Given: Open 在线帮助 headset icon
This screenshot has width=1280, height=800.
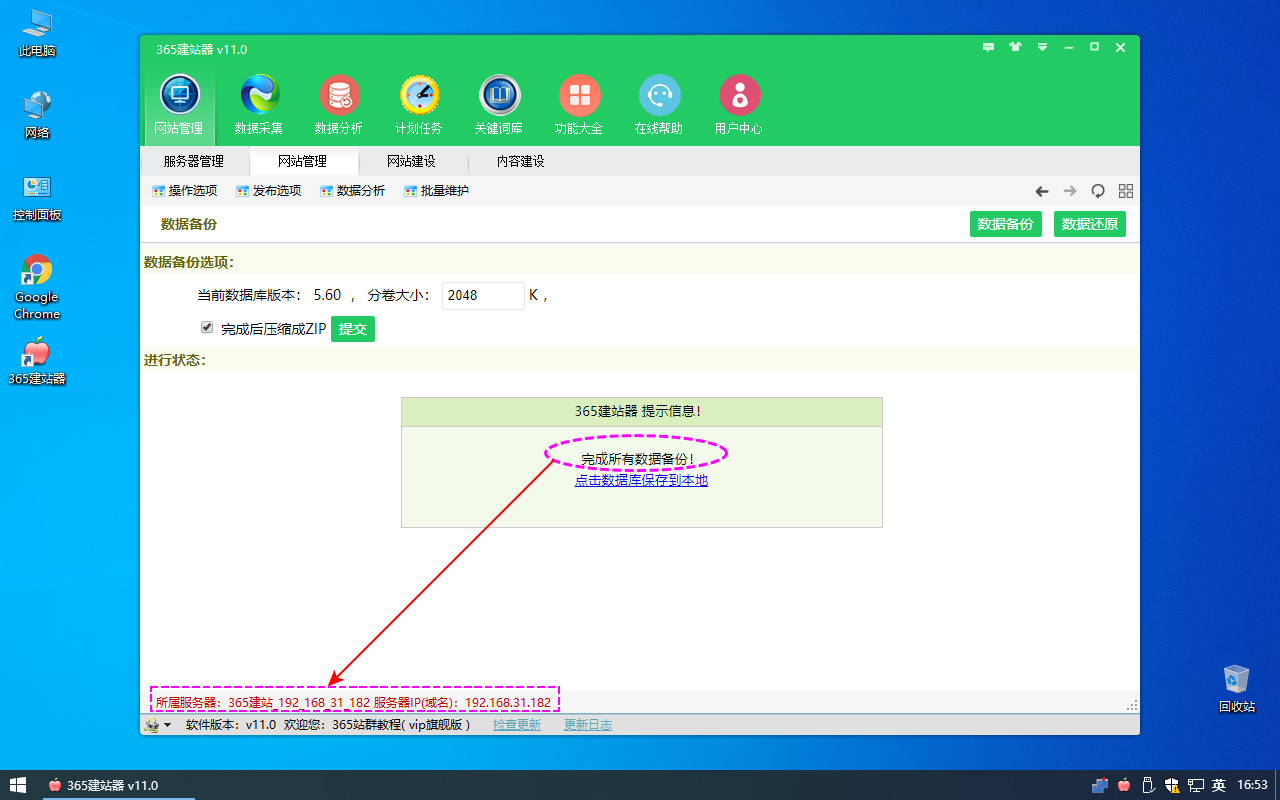Looking at the screenshot, I should [659, 105].
